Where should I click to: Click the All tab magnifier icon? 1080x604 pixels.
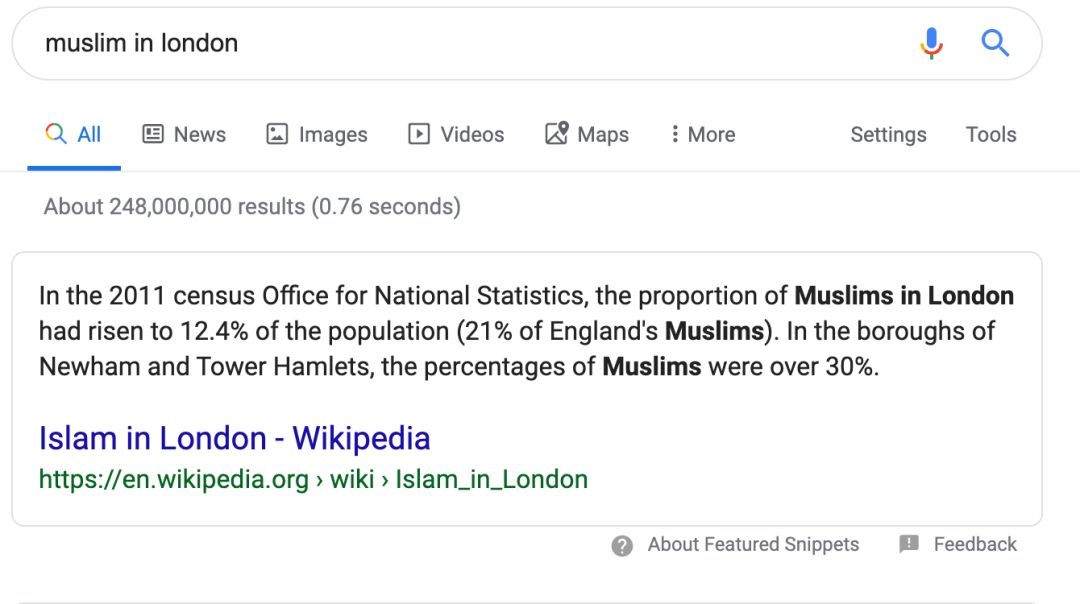point(56,134)
